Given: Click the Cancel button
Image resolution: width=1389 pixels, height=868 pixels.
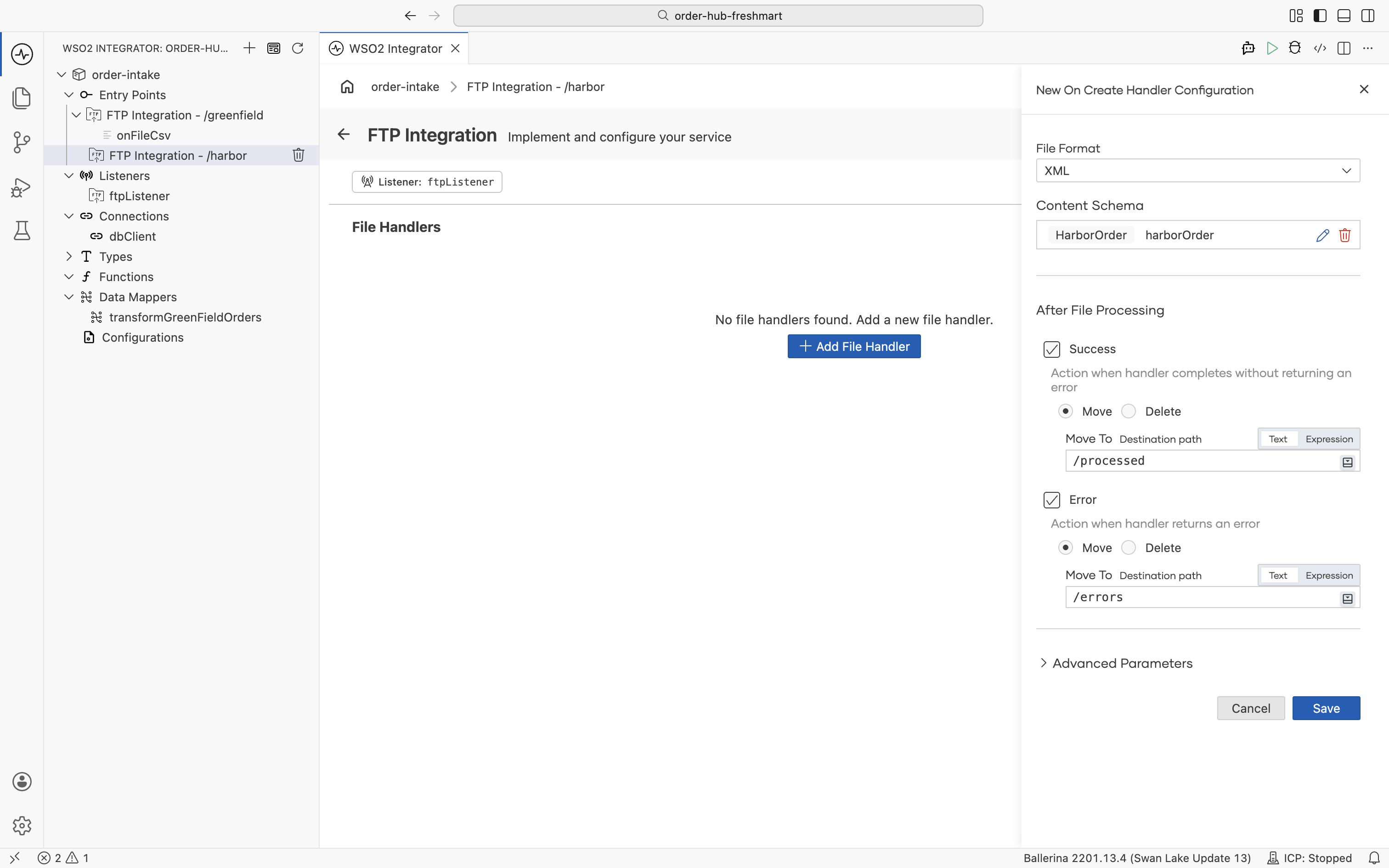Looking at the screenshot, I should click(1251, 708).
